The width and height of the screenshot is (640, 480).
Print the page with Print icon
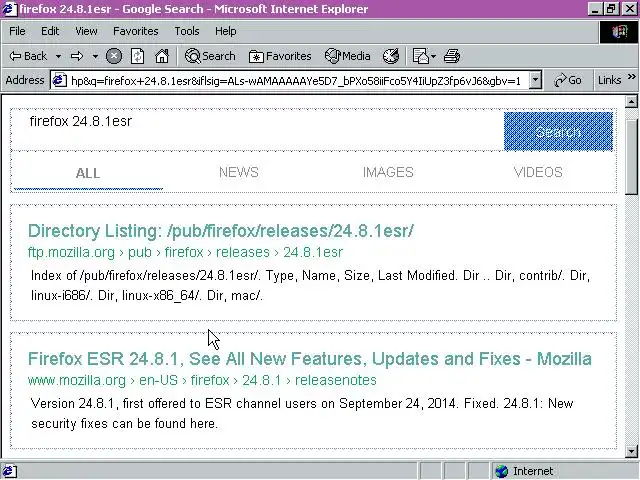pyautogui.click(x=452, y=56)
